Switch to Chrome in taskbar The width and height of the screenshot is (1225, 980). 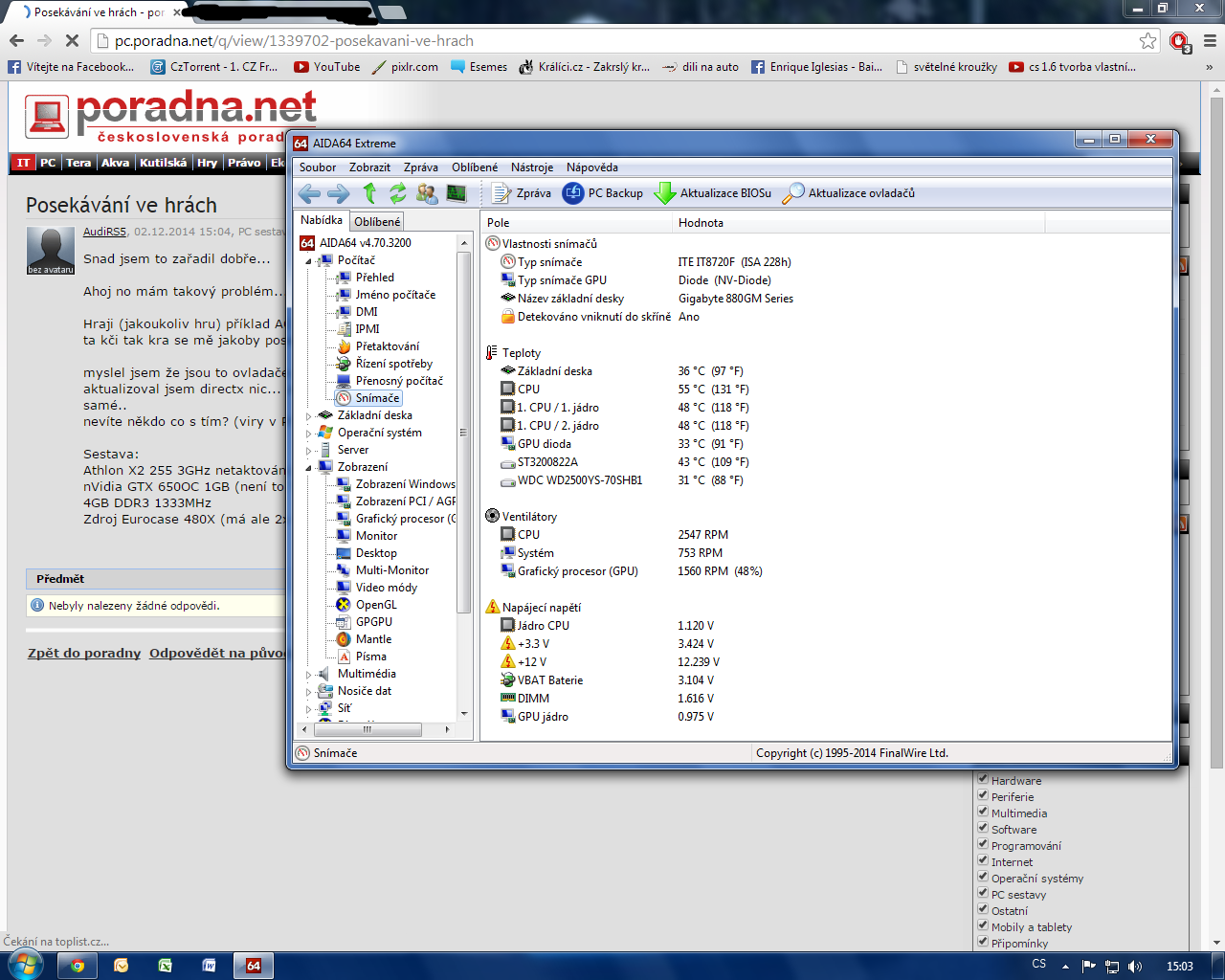[x=78, y=966]
